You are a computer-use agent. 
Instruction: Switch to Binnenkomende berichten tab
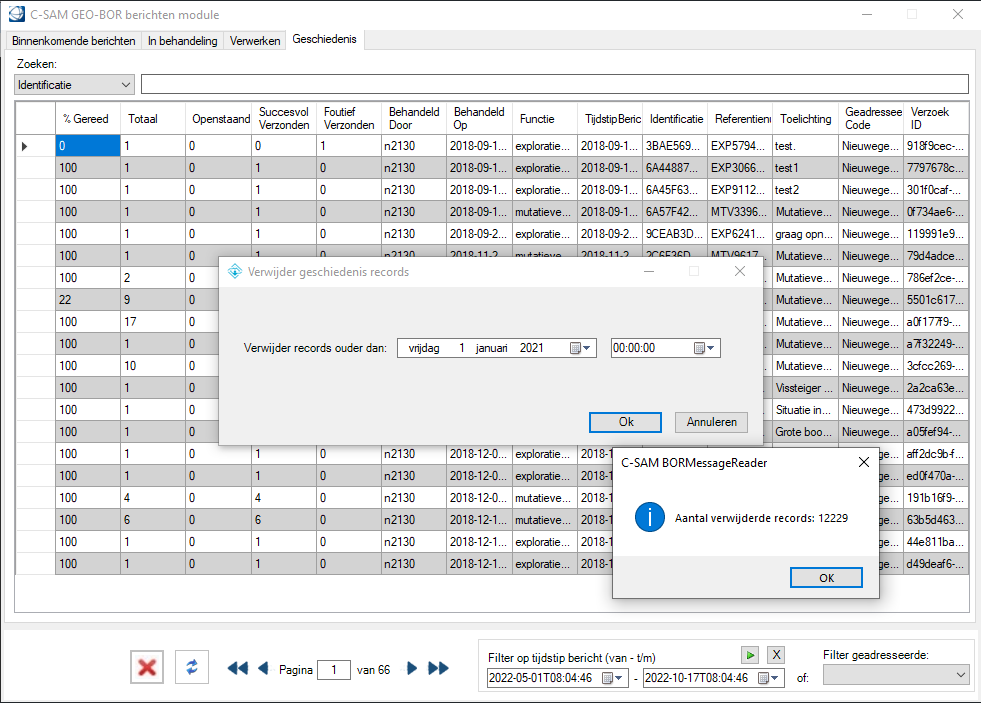[74, 41]
